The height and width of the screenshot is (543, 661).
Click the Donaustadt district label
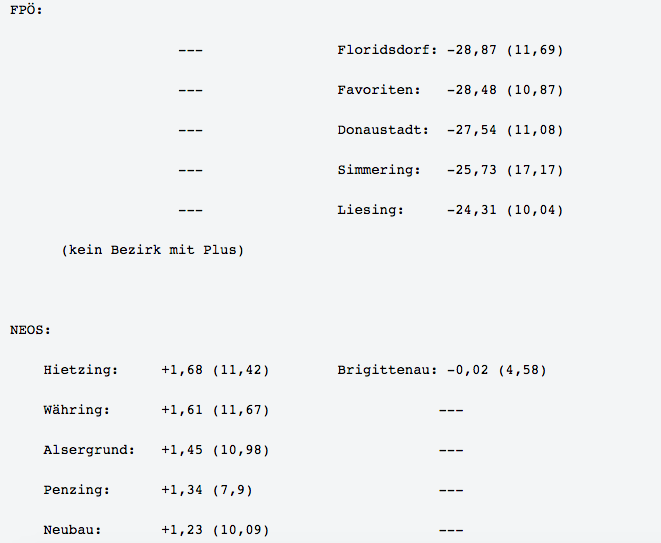[383, 130]
